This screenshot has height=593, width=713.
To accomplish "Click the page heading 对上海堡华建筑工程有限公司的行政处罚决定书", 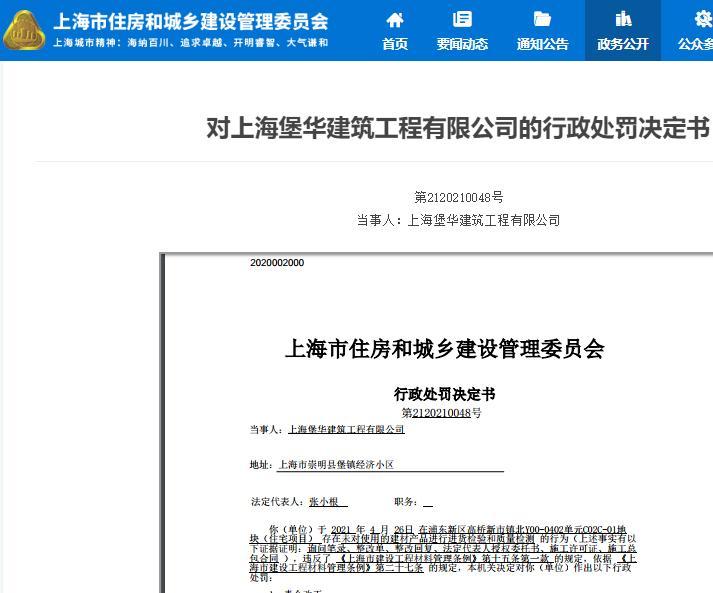I will click(457, 128).
